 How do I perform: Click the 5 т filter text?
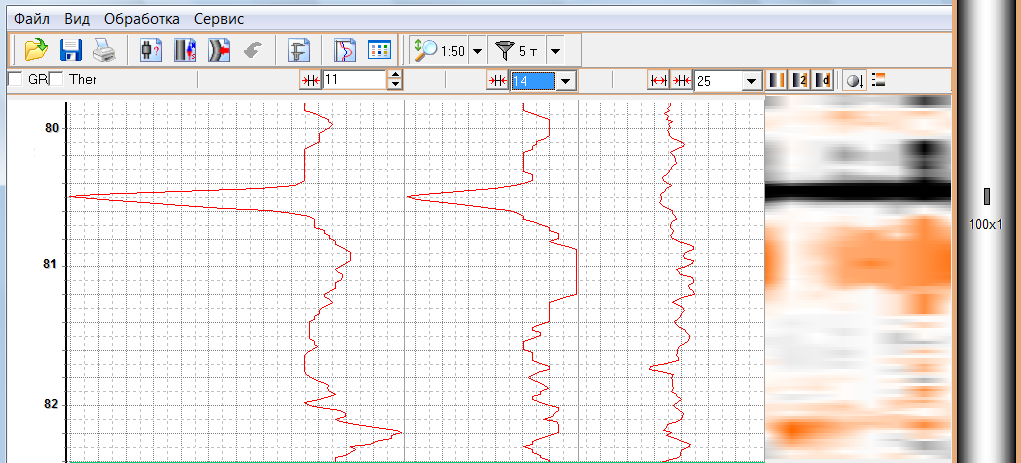coord(529,51)
